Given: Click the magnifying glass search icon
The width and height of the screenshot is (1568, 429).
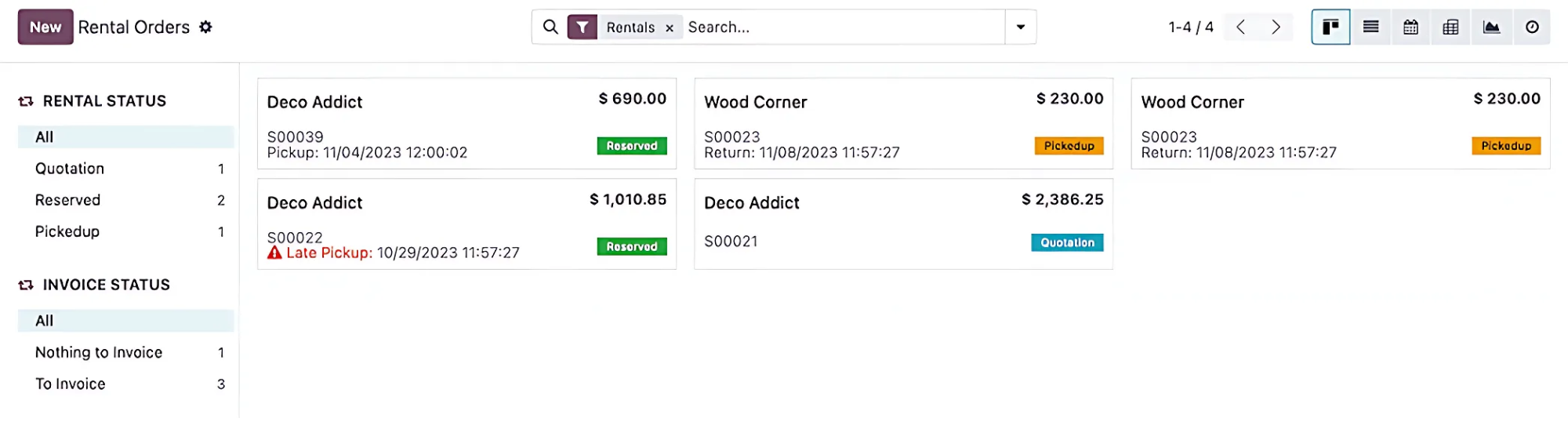Looking at the screenshot, I should [550, 27].
